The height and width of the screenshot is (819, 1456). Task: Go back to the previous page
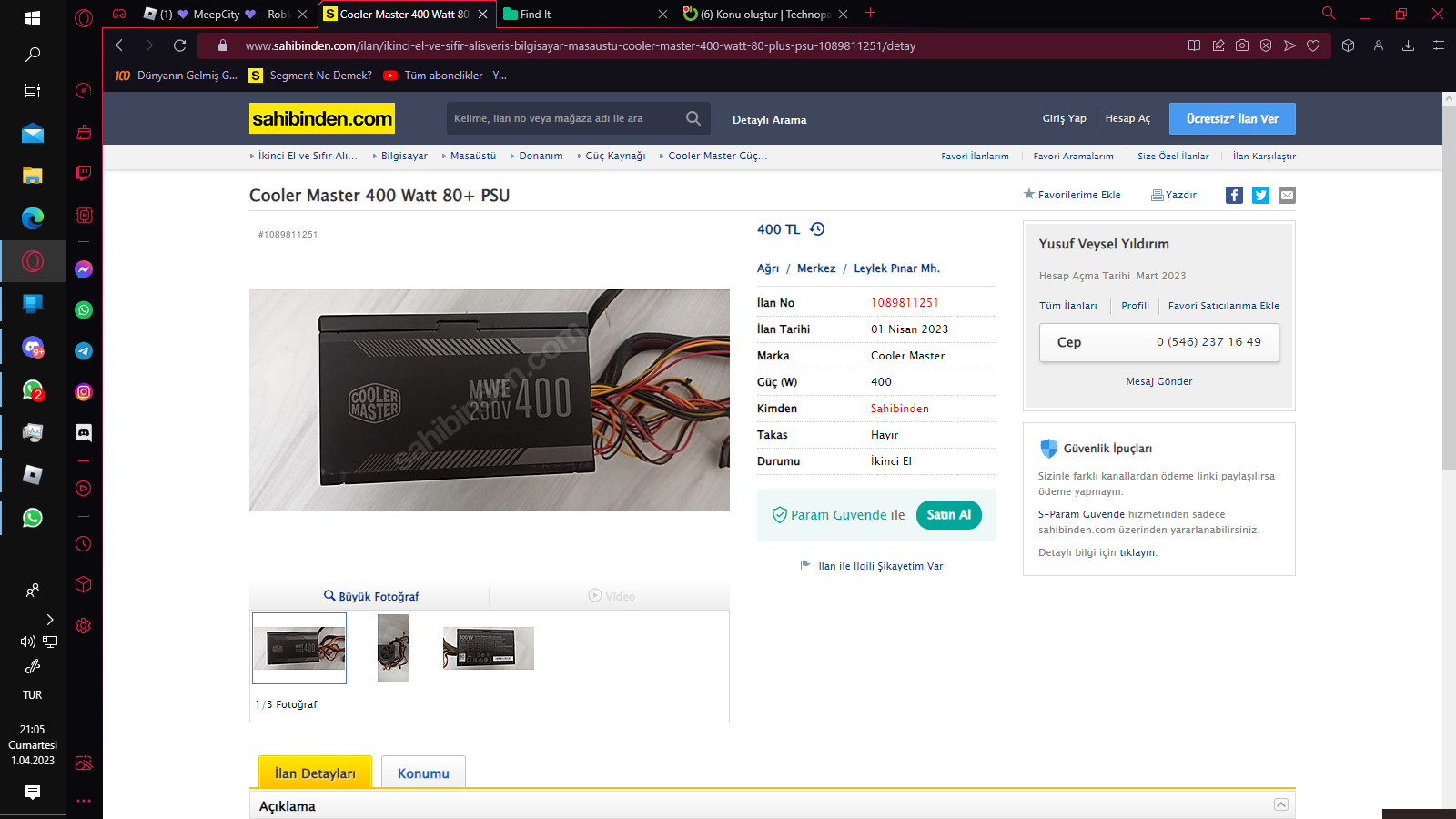(119, 45)
